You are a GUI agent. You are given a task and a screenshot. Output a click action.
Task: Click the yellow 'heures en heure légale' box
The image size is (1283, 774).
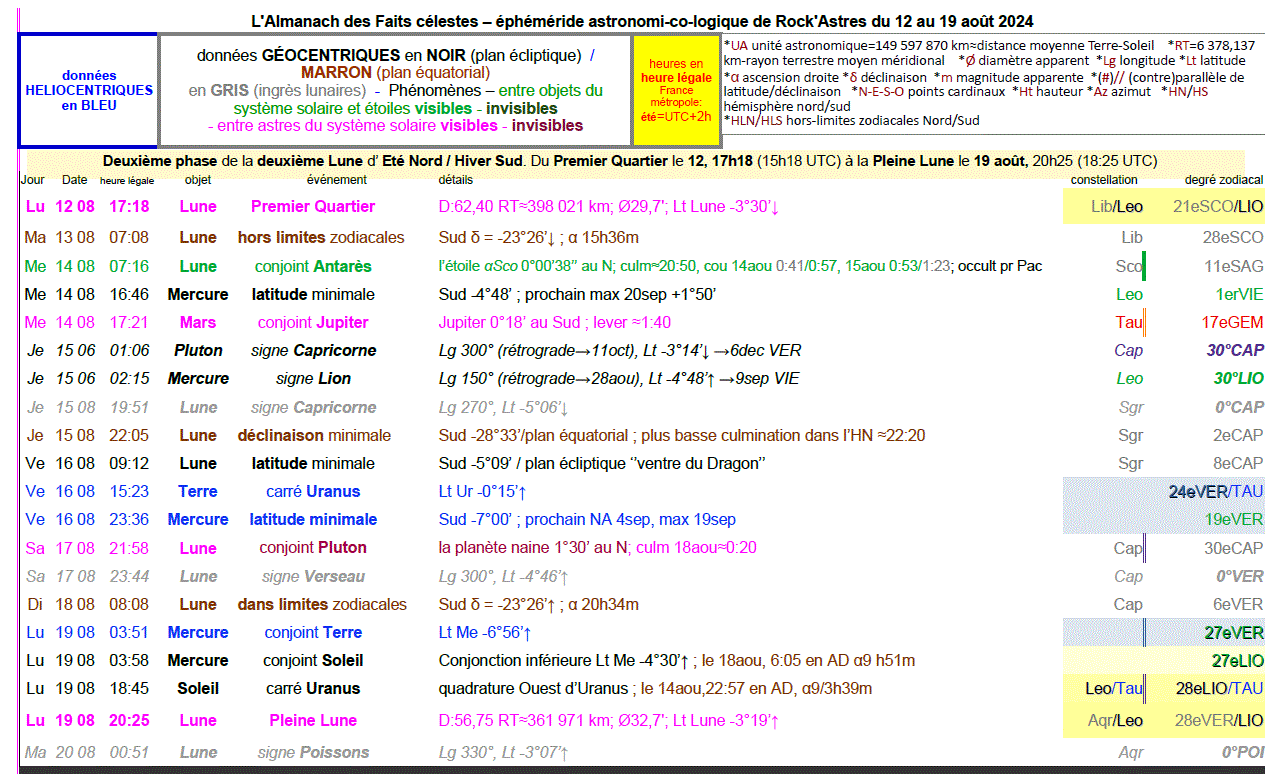pyautogui.click(x=676, y=91)
